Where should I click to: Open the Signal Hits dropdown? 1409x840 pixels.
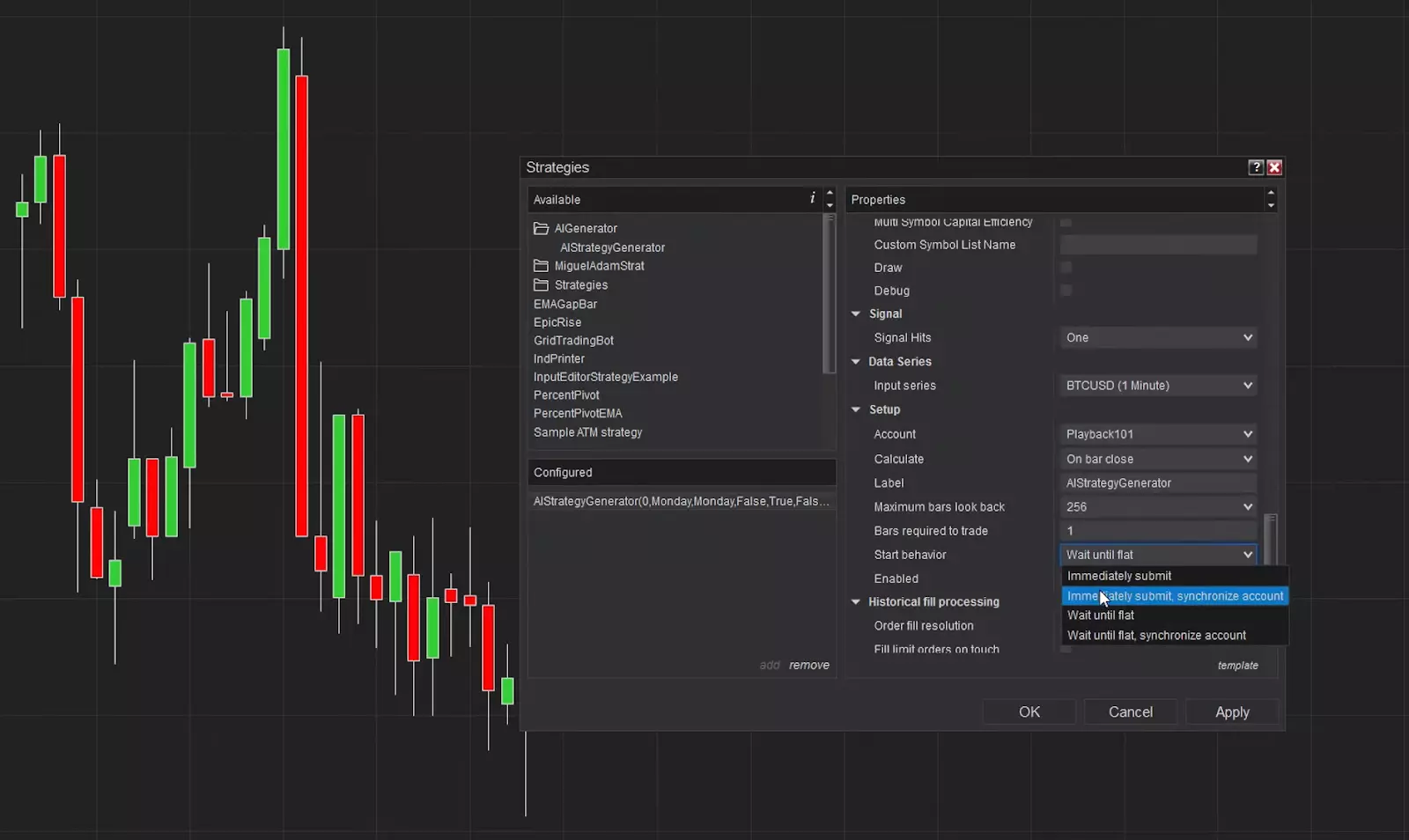pyautogui.click(x=1159, y=337)
